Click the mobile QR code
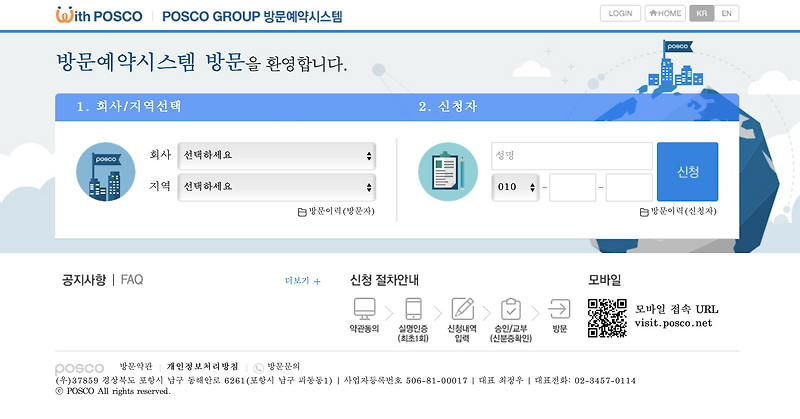 click(x=607, y=318)
